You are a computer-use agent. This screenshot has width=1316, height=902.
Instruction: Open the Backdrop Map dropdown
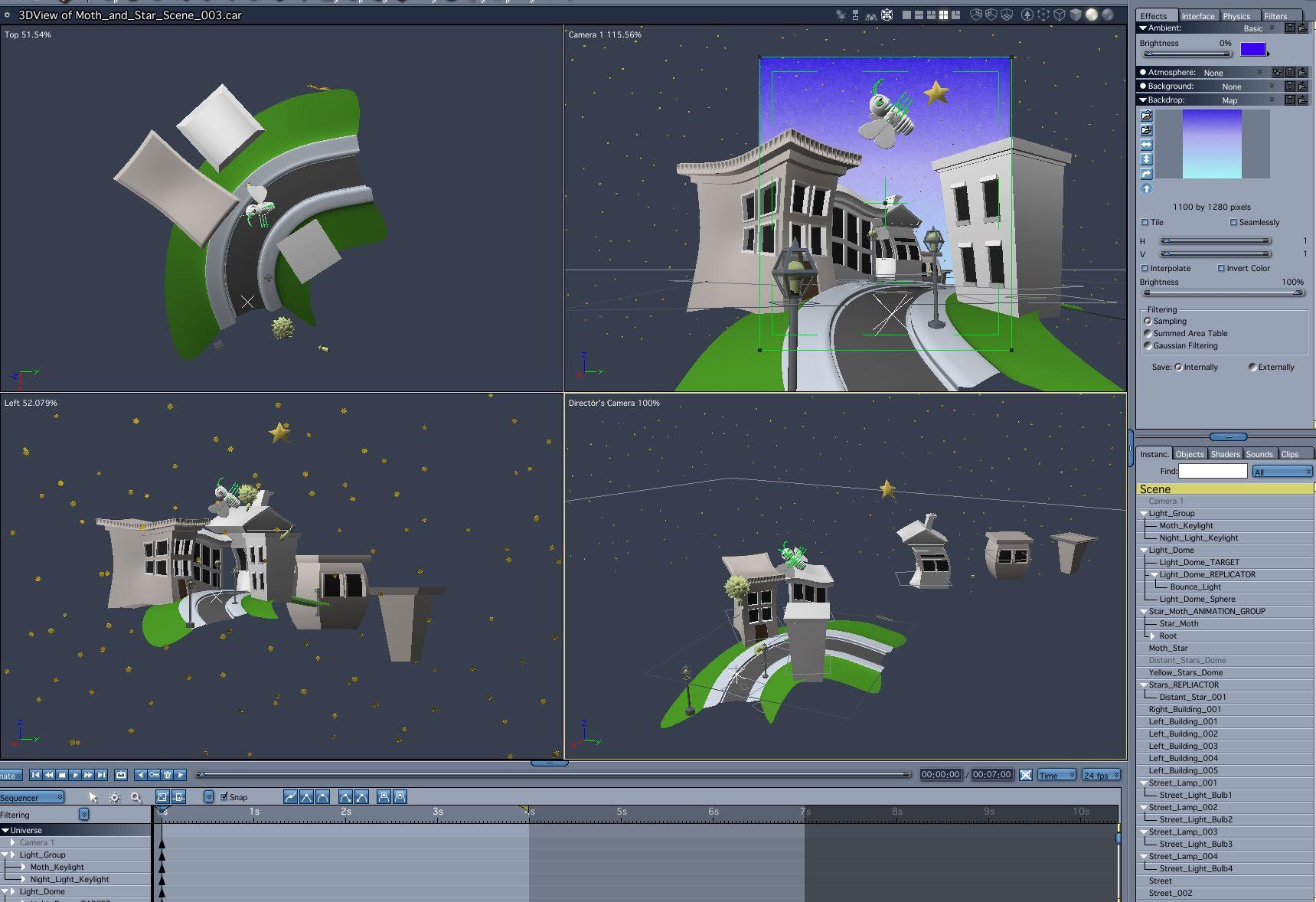click(x=1248, y=100)
